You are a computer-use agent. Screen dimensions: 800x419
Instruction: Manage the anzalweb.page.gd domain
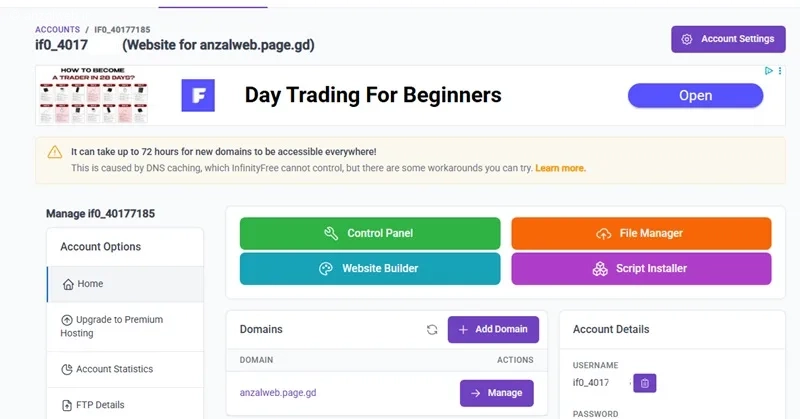click(496, 393)
